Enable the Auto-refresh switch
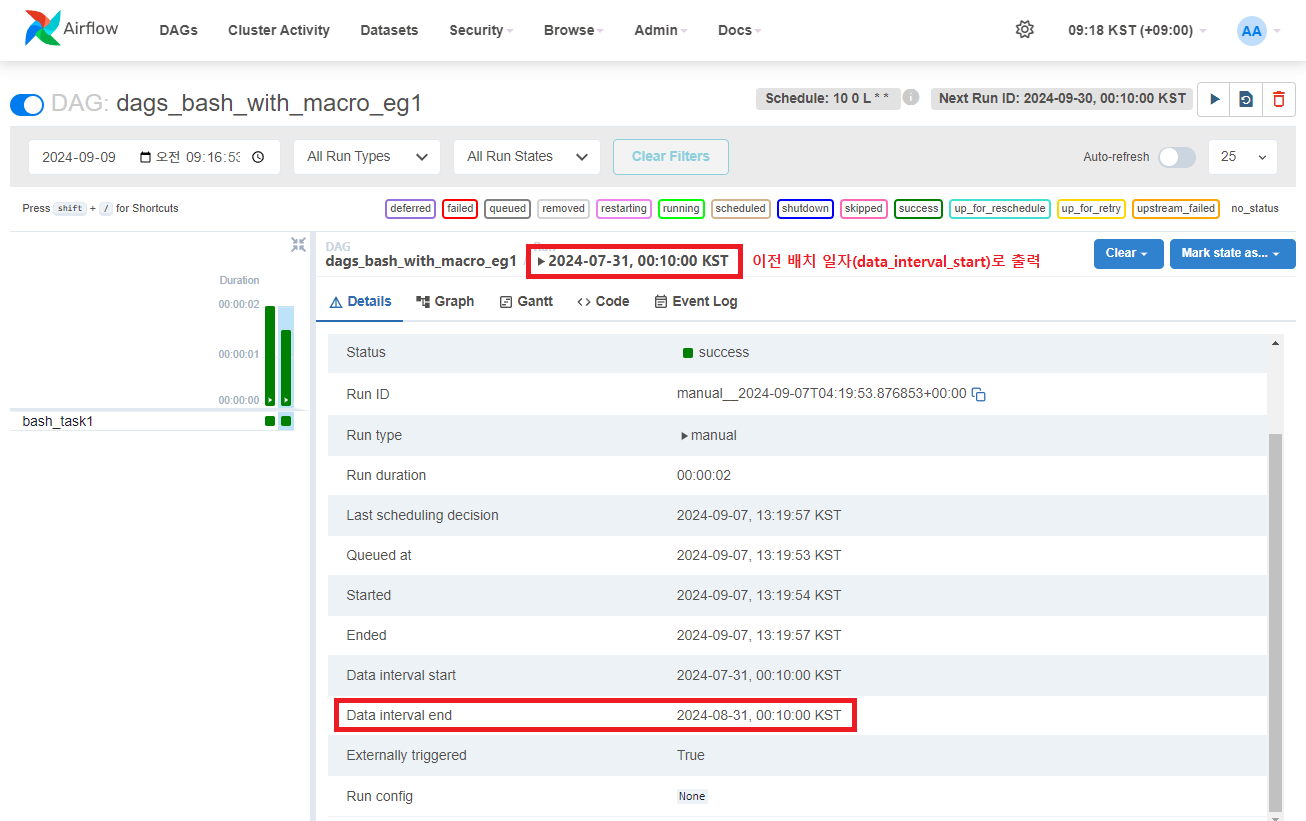The width and height of the screenshot is (1306, 821). (x=1177, y=157)
